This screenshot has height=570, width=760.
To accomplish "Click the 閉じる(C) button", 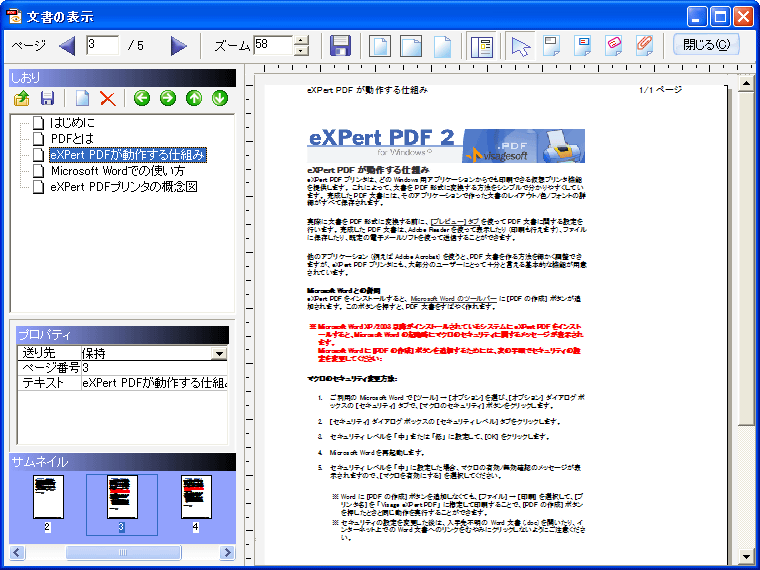I will [706, 45].
